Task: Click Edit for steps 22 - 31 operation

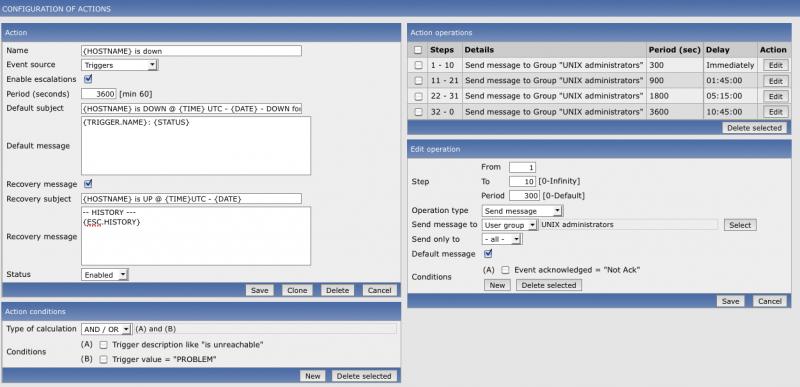Action: [x=775, y=96]
